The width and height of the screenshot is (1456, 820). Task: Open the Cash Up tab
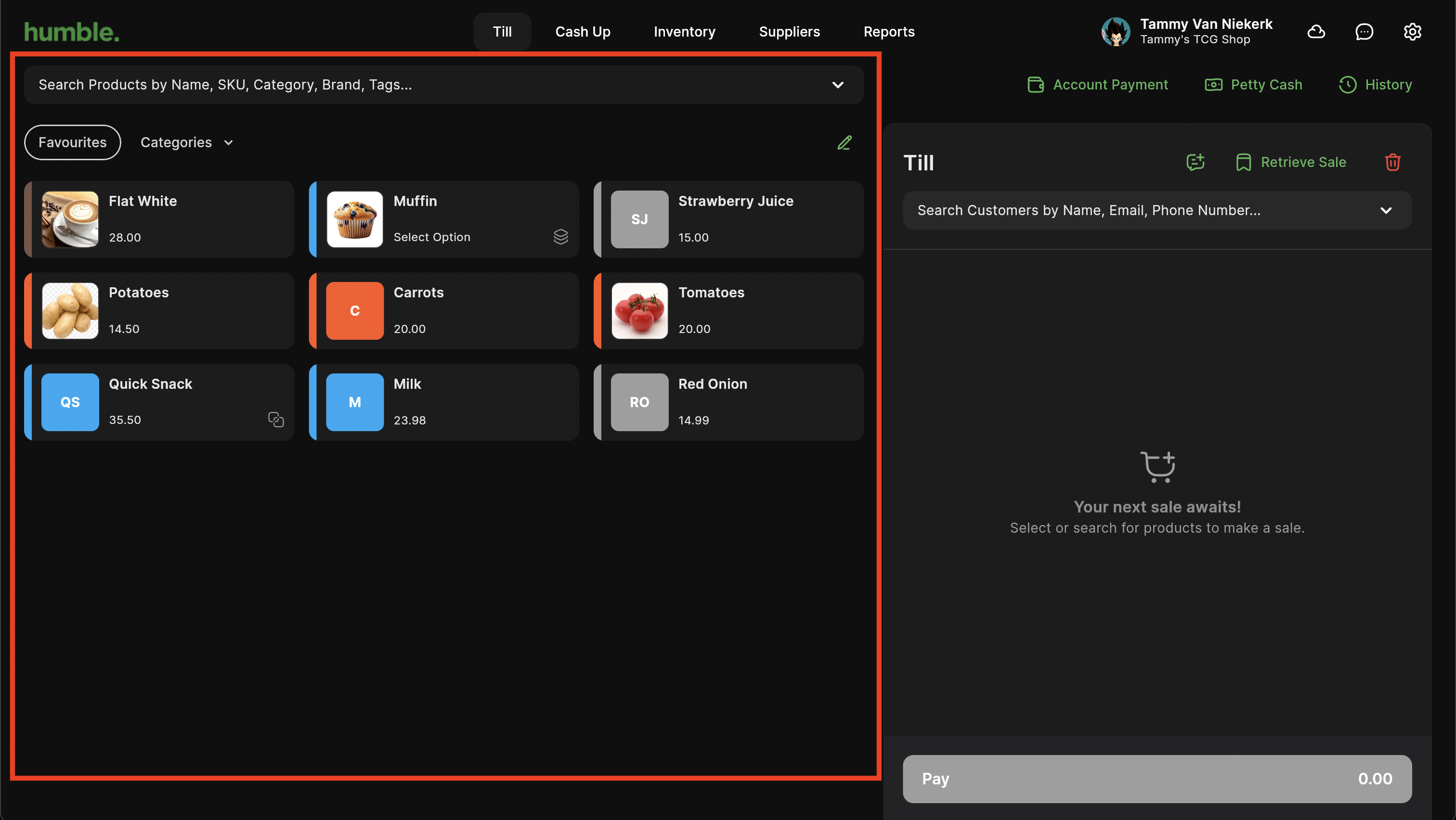[582, 32]
